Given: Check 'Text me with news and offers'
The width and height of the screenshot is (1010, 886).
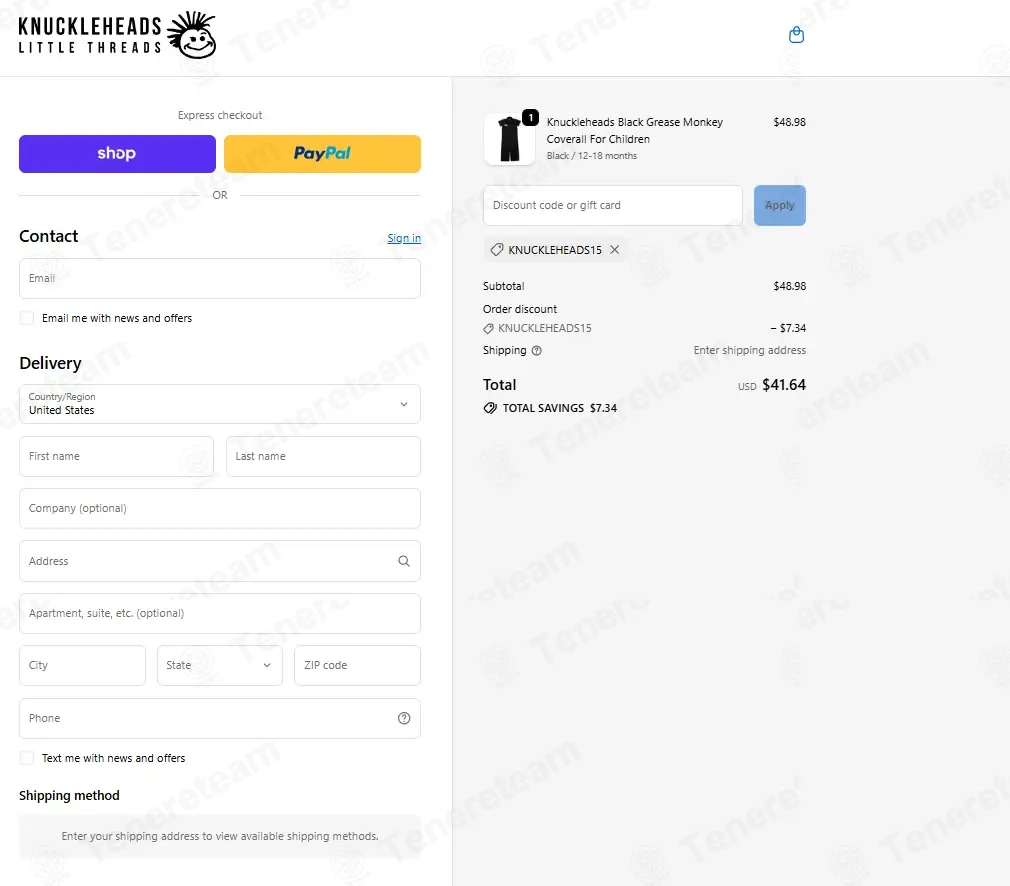Looking at the screenshot, I should (26, 758).
